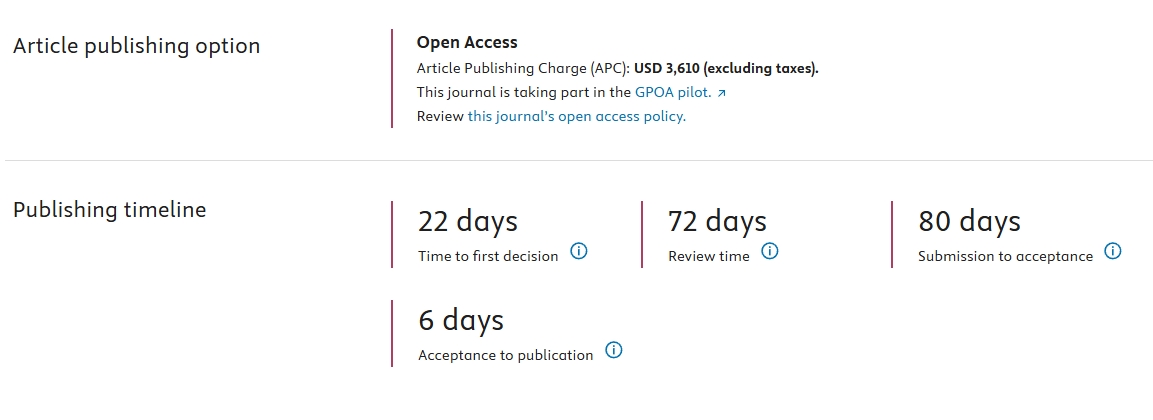Select the Article Publishing Charge (APC) label
Image resolution: width=1153 pixels, height=420 pixels.
(523, 68)
